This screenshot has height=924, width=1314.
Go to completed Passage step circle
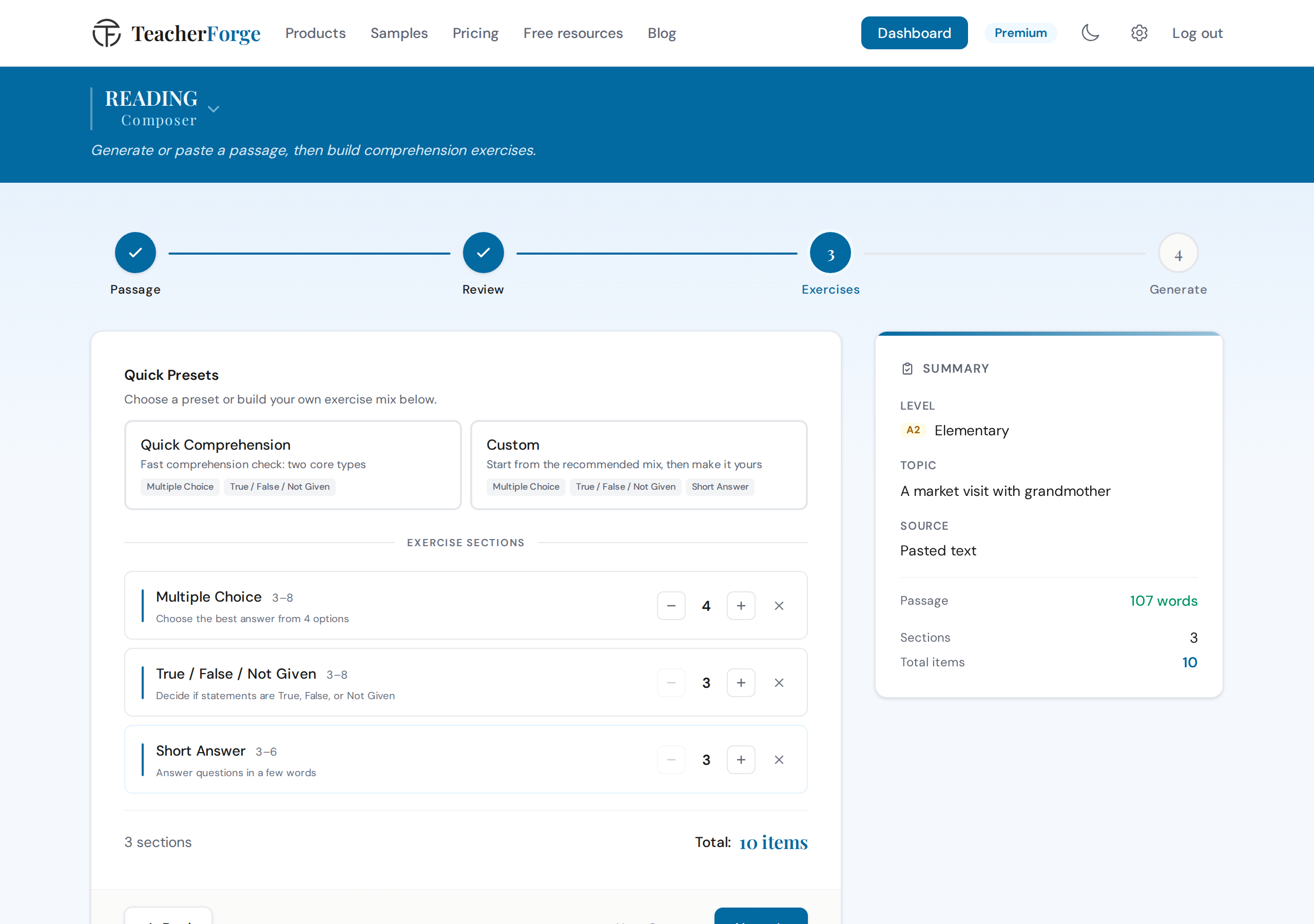tap(135, 253)
